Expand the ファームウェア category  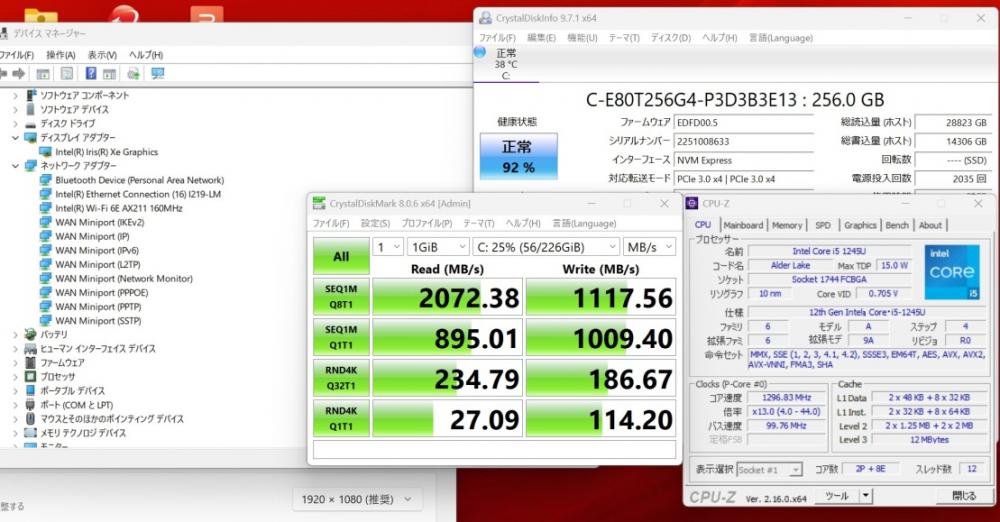(x=15, y=362)
